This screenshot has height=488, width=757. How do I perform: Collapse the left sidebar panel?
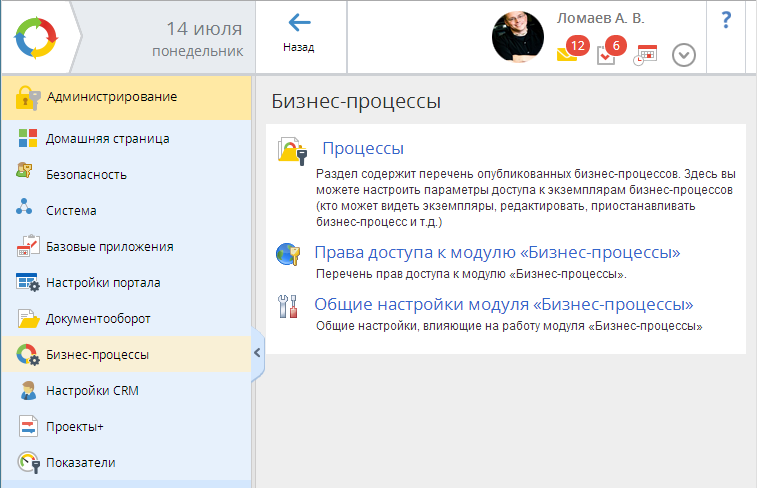[258, 352]
